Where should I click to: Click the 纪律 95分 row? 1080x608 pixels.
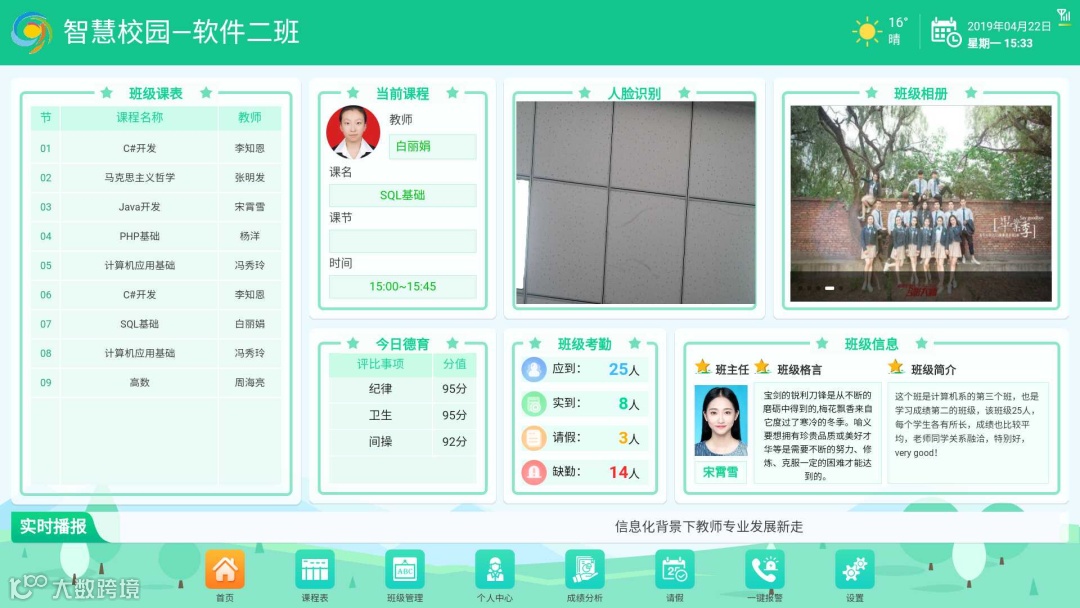[402, 389]
